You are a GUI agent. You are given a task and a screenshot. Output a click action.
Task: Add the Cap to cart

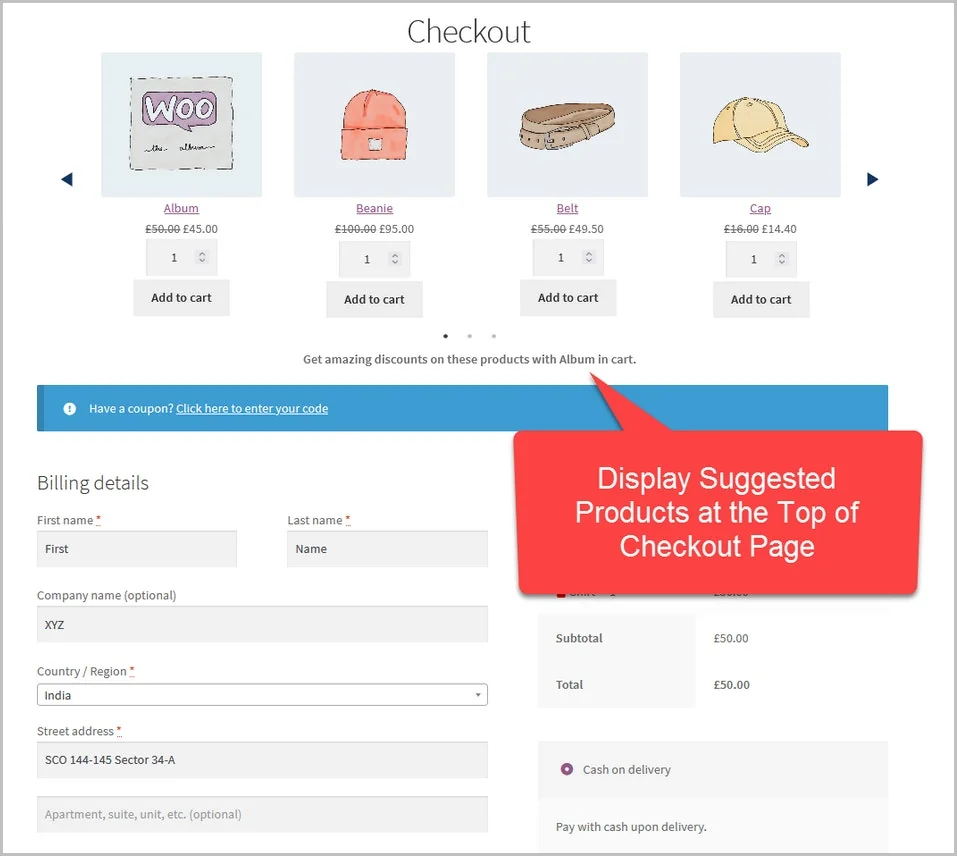coord(760,299)
